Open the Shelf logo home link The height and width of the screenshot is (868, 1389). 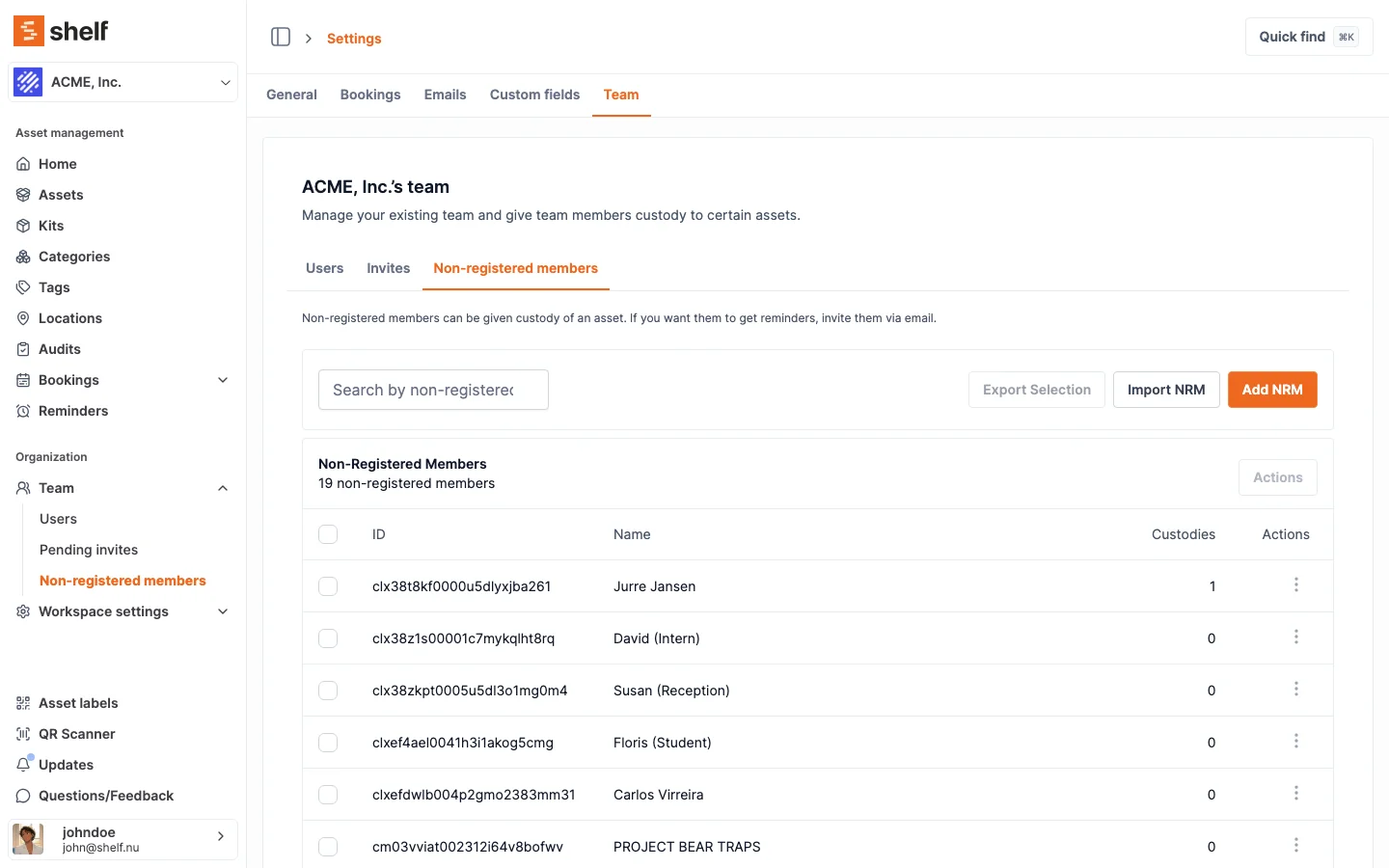(62, 31)
